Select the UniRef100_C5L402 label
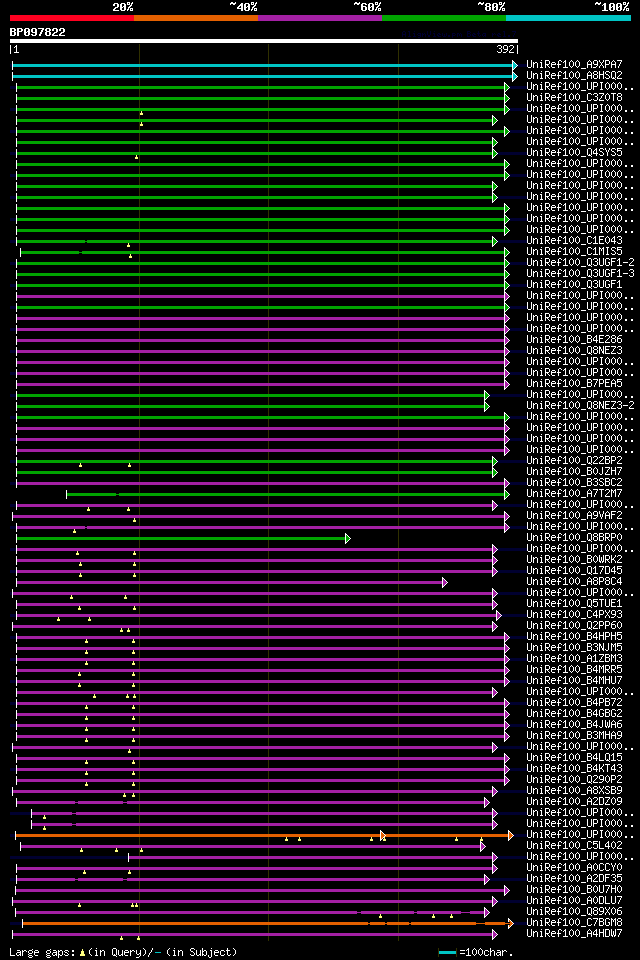The width and height of the screenshot is (640, 960). (x=574, y=846)
